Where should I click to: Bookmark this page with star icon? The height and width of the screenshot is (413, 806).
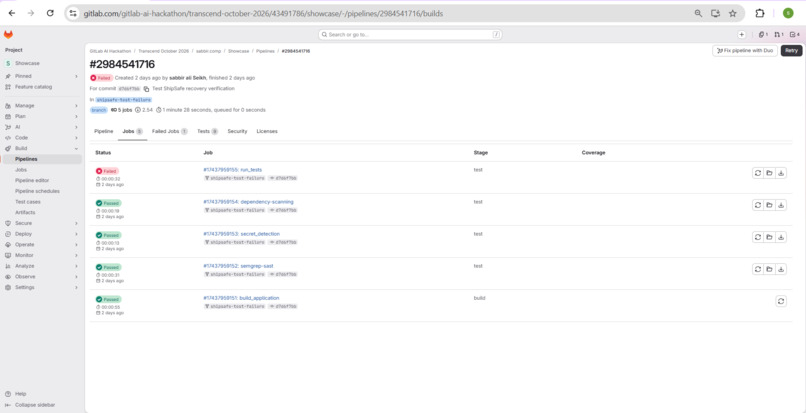(x=732, y=13)
